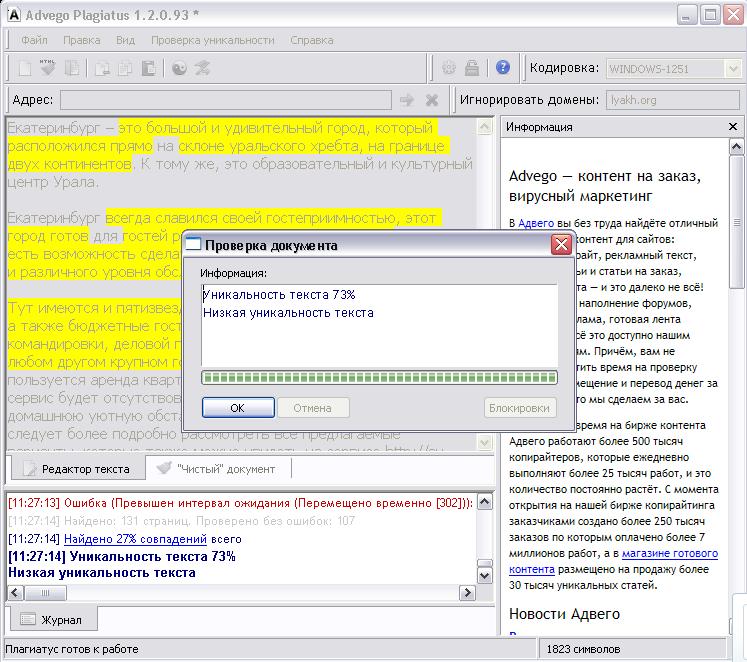Image resolution: width=747 pixels, height=662 pixels.
Task: Select the Журнал tab
Action: (52, 620)
